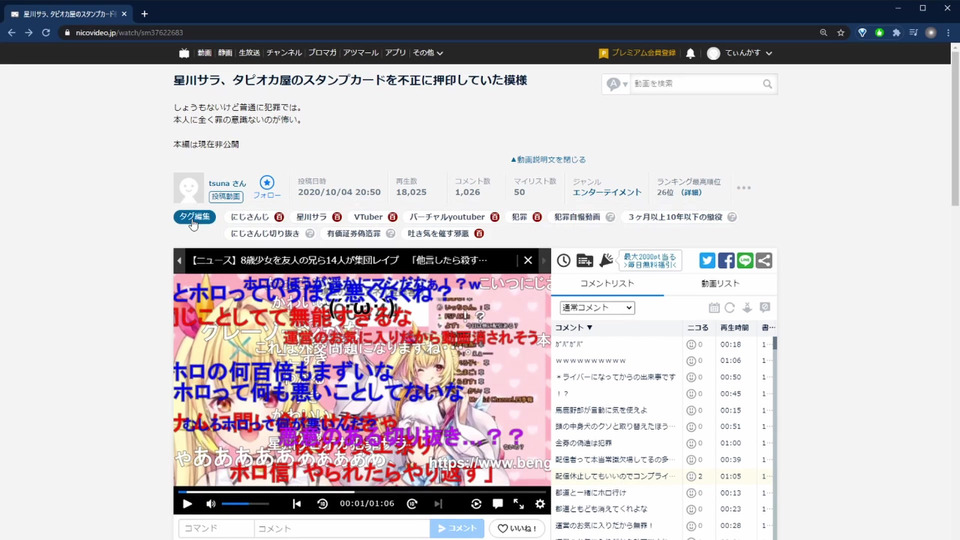Click the watch later clock icon
This screenshot has width=960, height=540.
tap(564, 260)
